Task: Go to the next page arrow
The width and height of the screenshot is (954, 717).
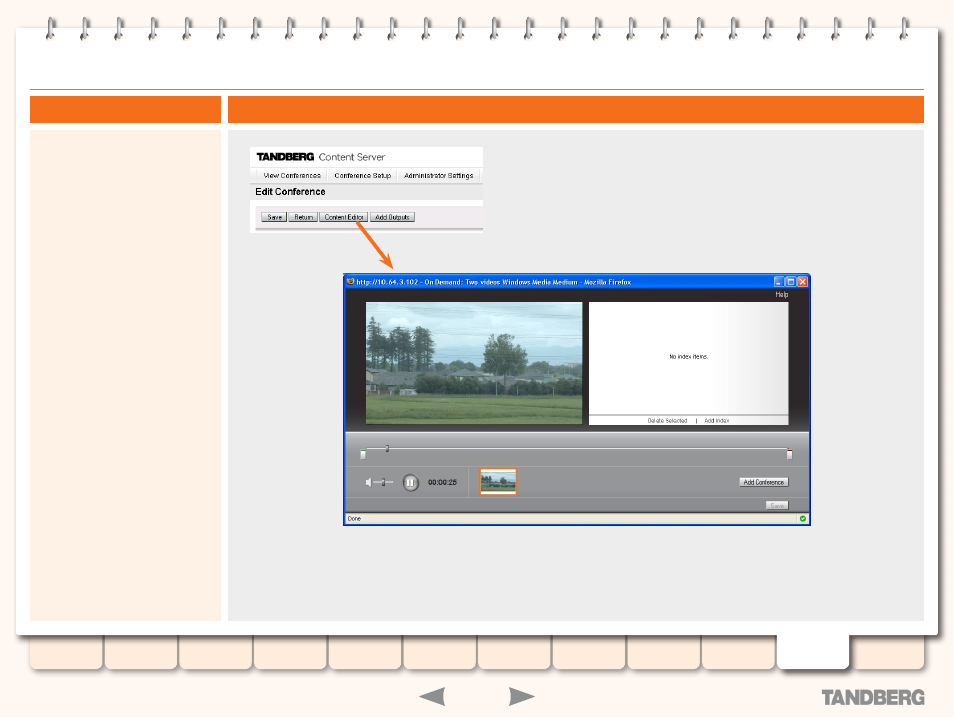Action: pyautogui.click(x=521, y=696)
